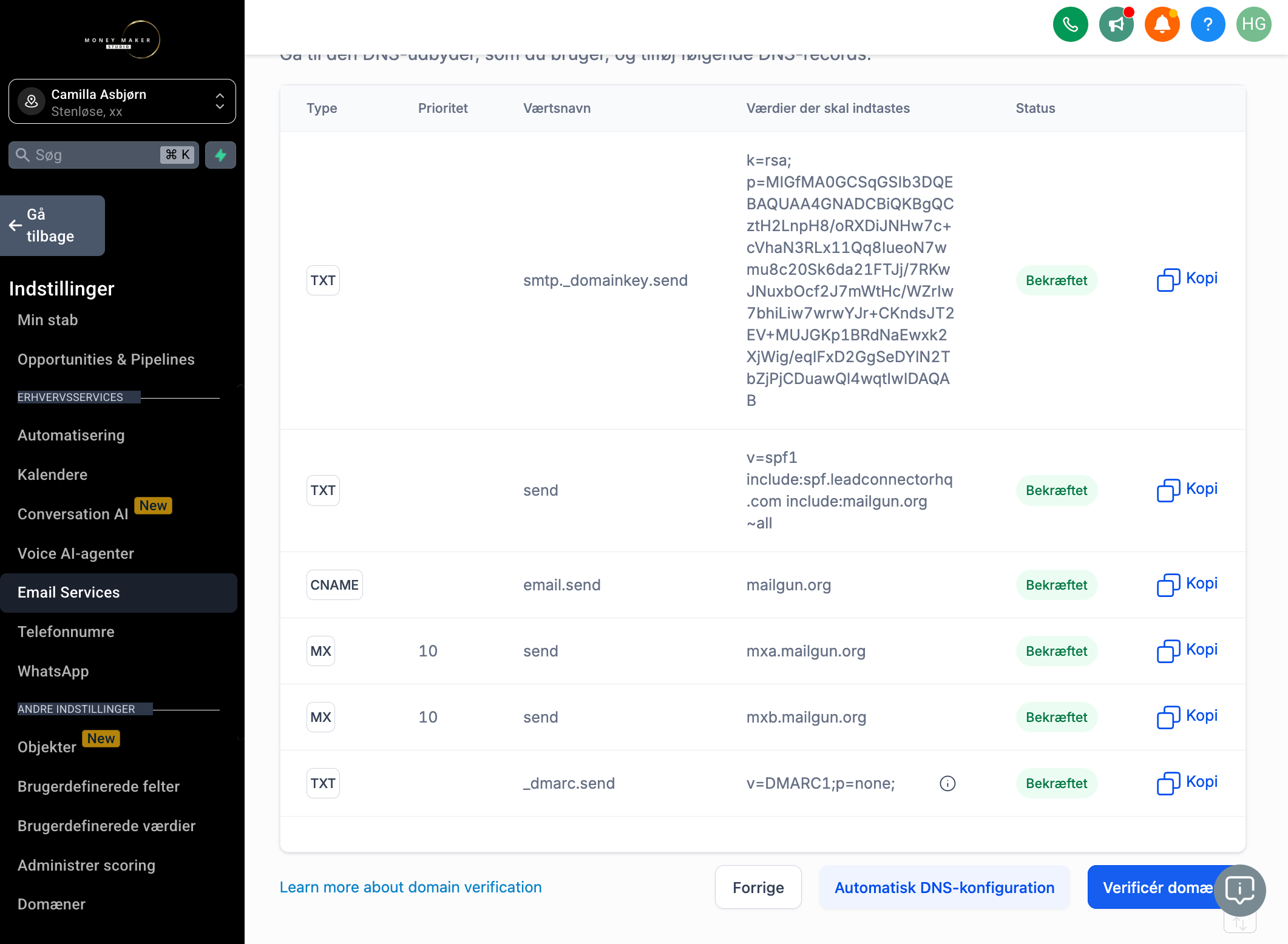
Task: Copy the email.send CNAME record
Action: pyautogui.click(x=1187, y=584)
